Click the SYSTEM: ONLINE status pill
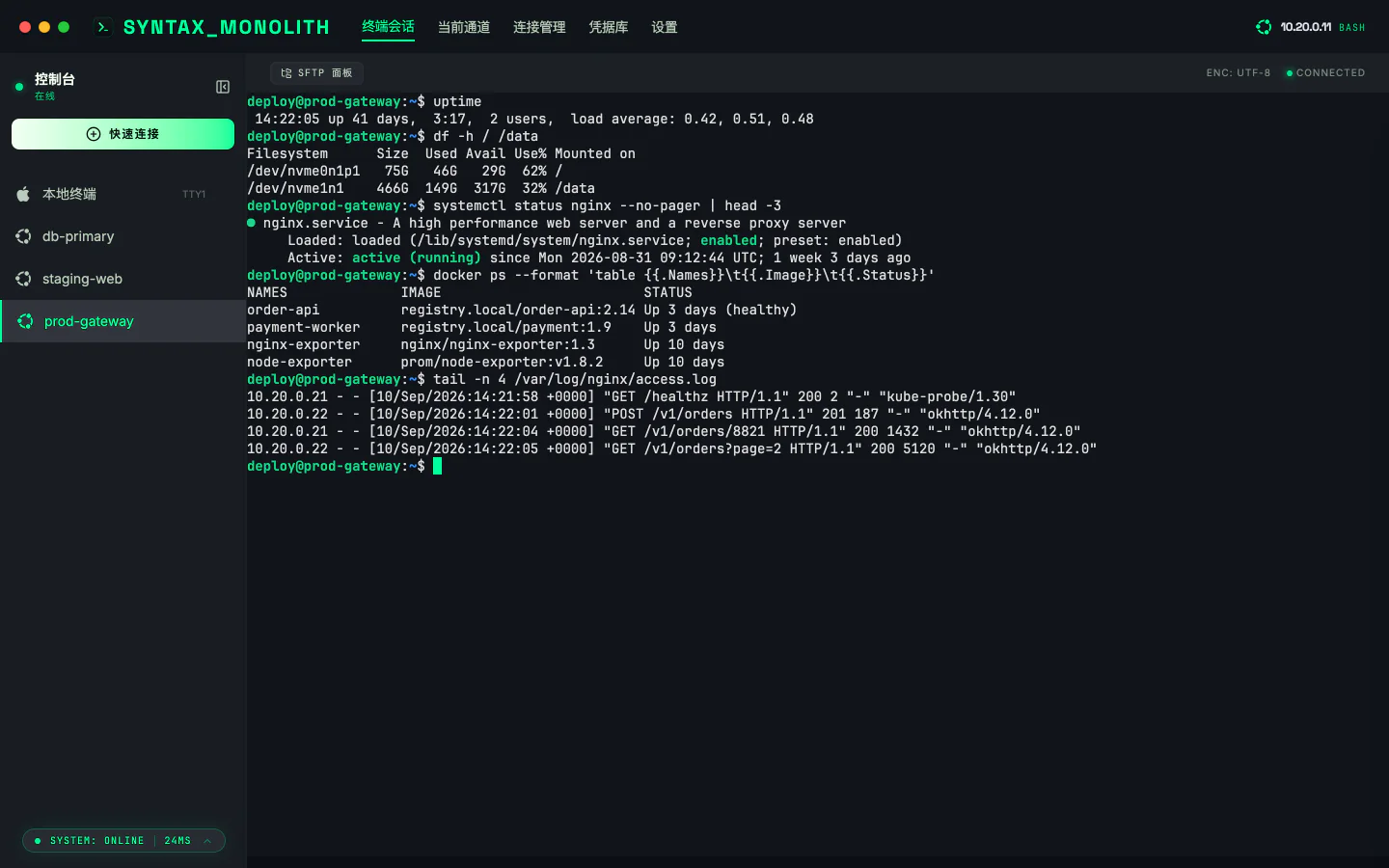Viewport: 1389px width, 868px height. pyautogui.click(x=123, y=841)
